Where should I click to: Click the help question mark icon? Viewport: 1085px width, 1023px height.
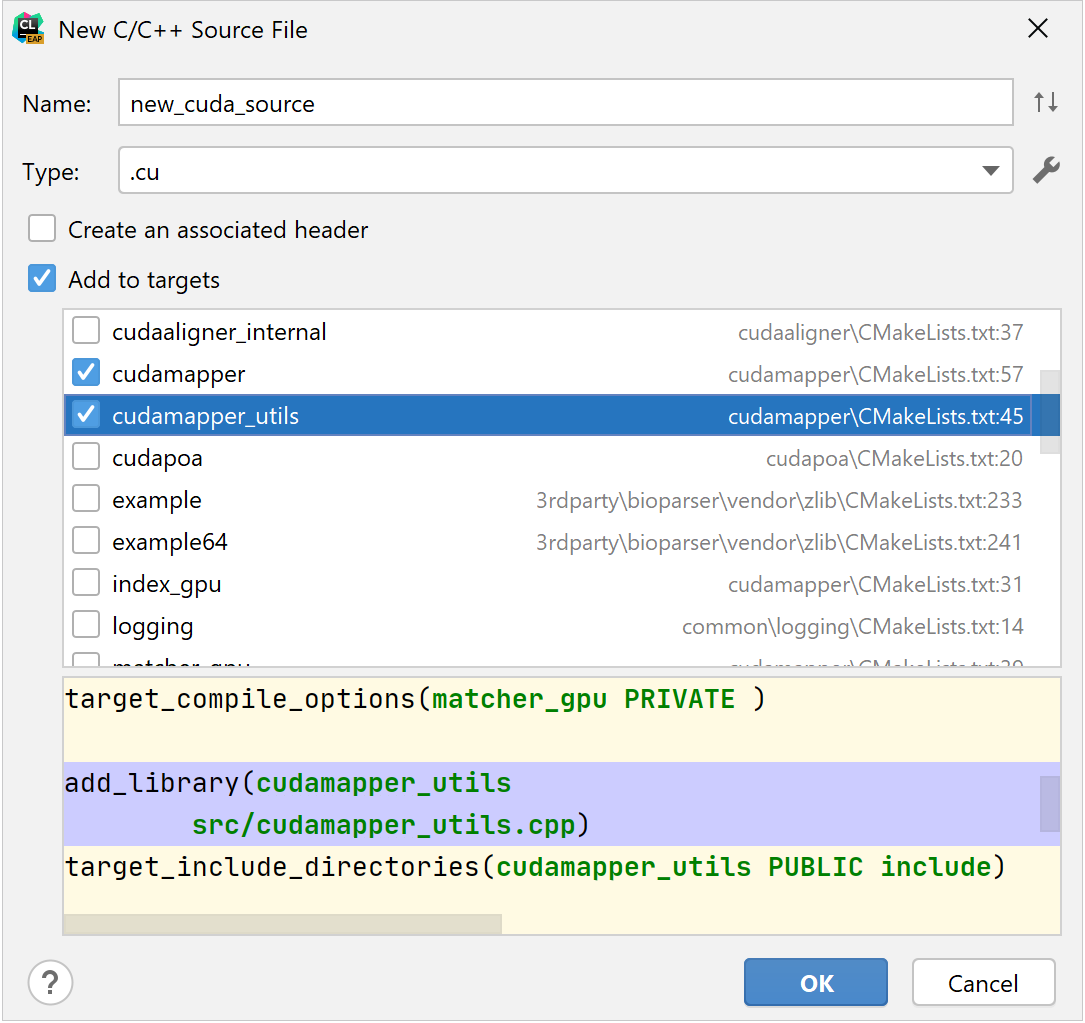point(50,983)
